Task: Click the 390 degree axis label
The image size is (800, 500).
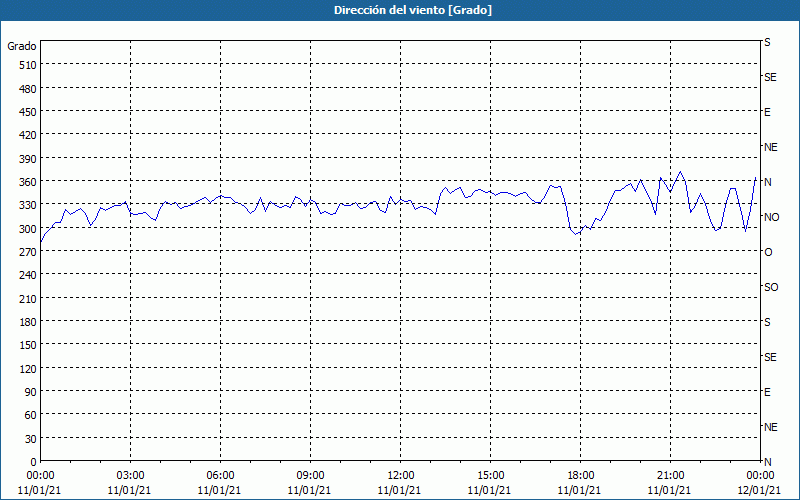Action: point(29,159)
